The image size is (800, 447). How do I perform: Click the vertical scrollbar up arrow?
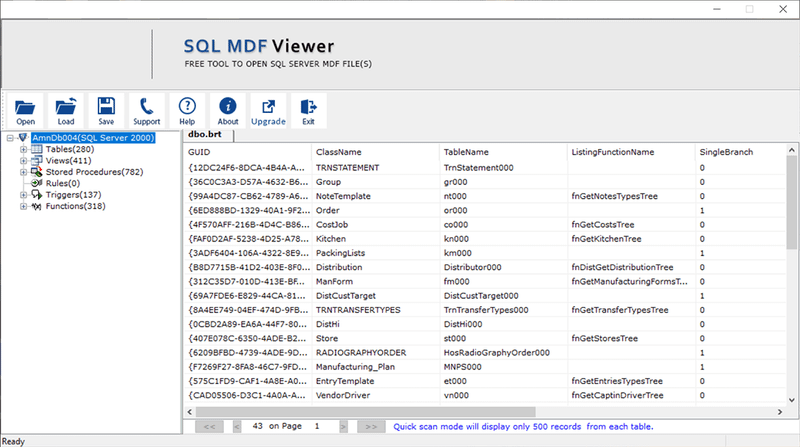pyautogui.click(x=791, y=150)
